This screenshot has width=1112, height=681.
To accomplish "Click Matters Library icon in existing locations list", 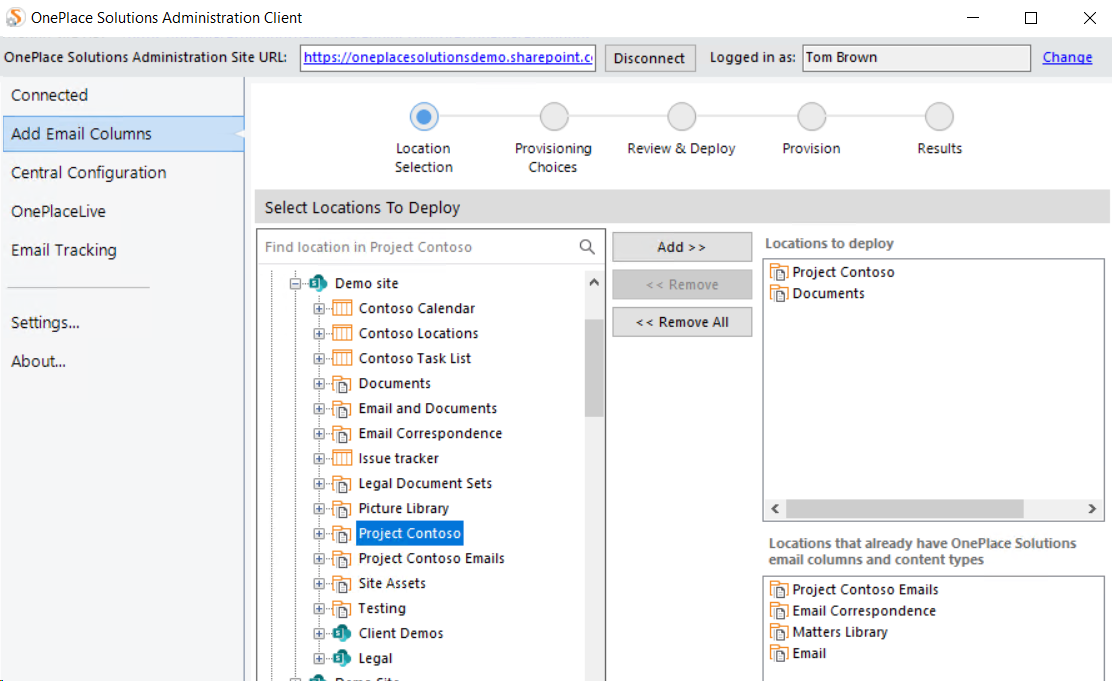I will pyautogui.click(x=779, y=632).
